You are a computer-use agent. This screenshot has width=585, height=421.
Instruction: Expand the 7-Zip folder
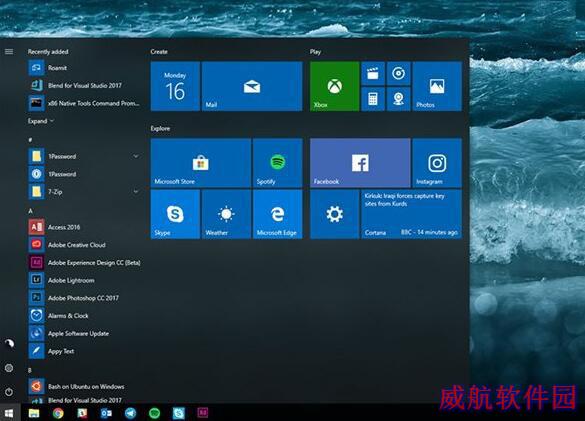136,192
